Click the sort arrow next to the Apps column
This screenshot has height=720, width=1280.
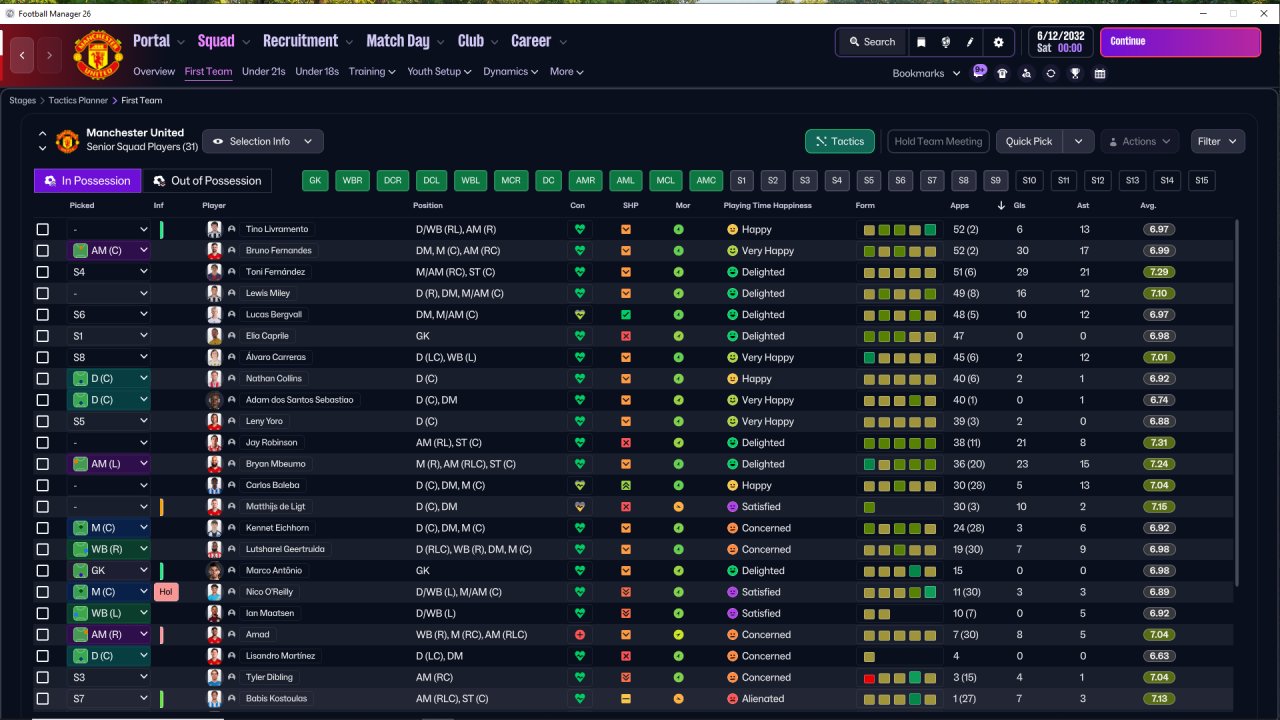coord(1002,206)
